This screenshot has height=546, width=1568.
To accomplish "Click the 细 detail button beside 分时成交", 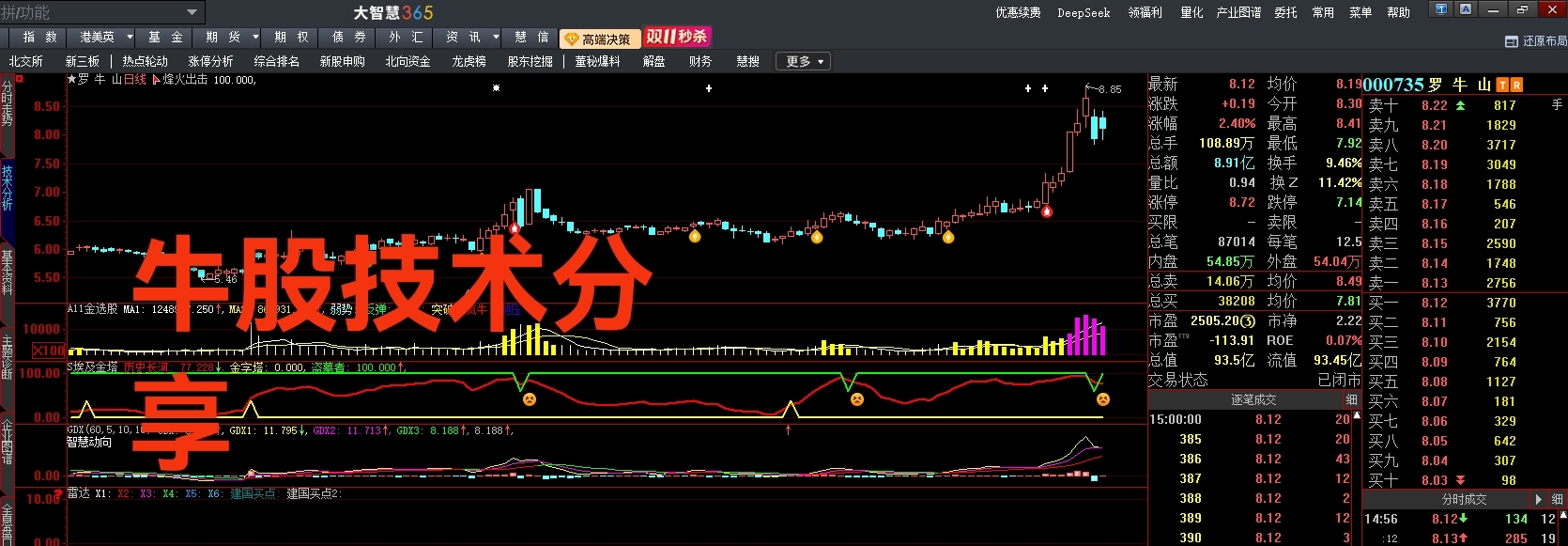I will click(1557, 499).
